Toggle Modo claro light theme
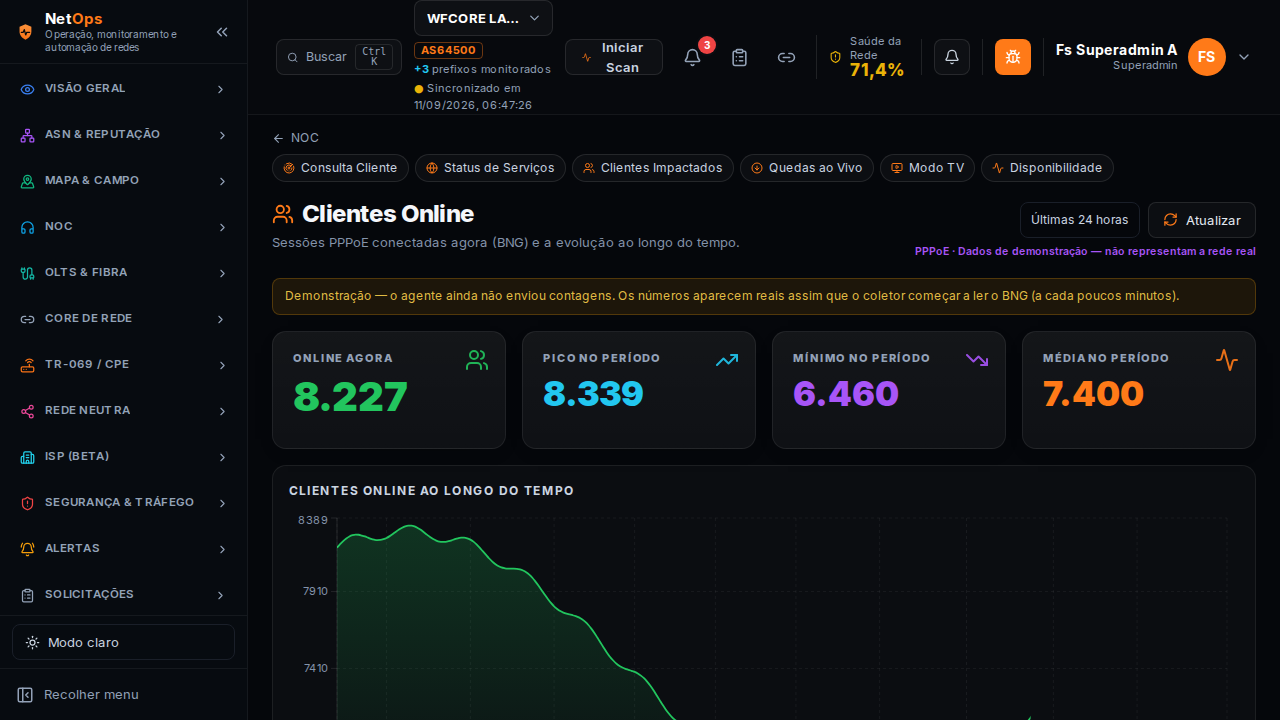 (123, 642)
